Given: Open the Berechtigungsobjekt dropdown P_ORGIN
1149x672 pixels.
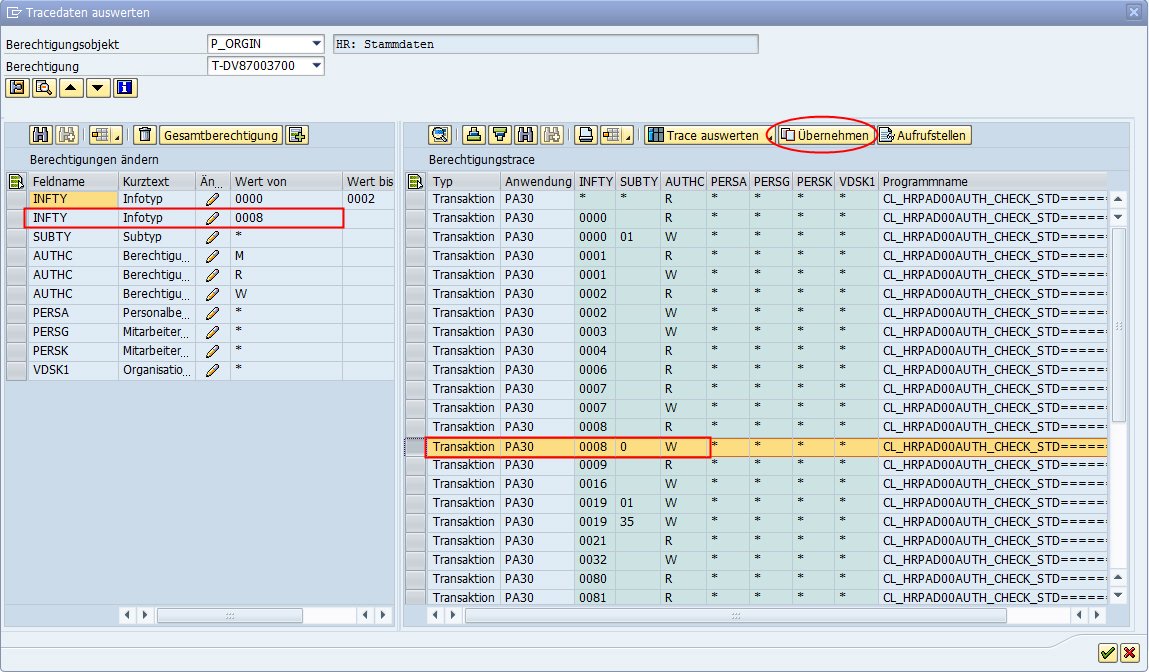Looking at the screenshot, I should point(317,44).
